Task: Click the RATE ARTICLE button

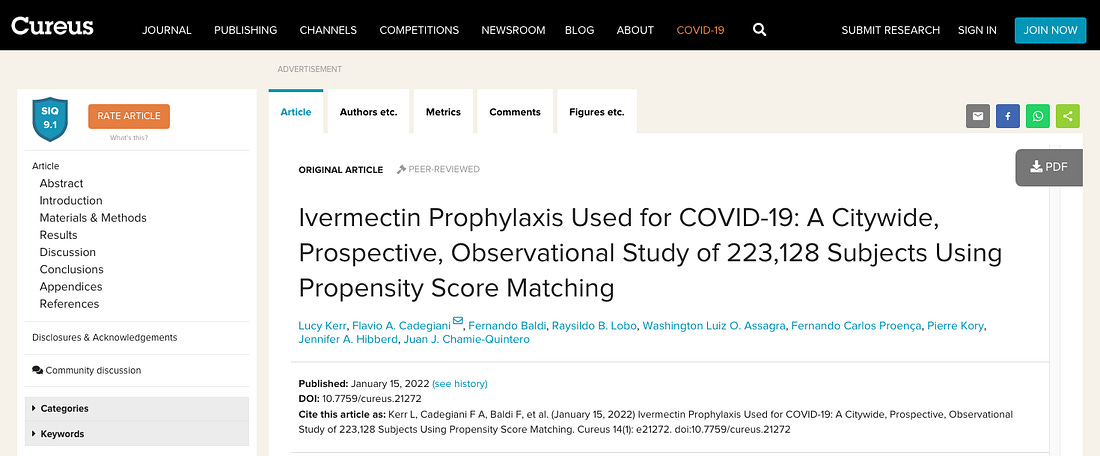Action: (x=129, y=116)
